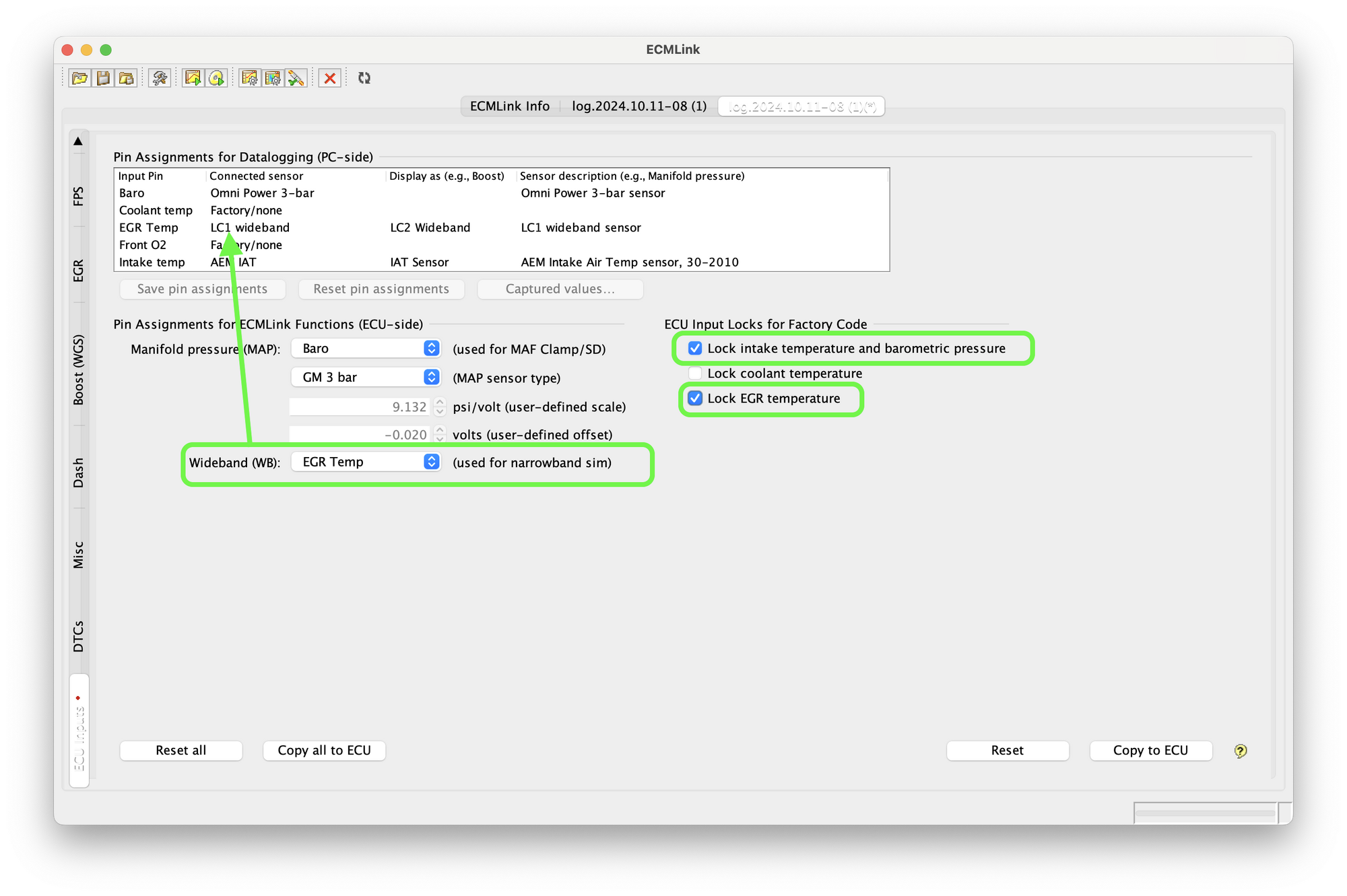
Task: Select the Front O2 row
Action: (x=502, y=245)
